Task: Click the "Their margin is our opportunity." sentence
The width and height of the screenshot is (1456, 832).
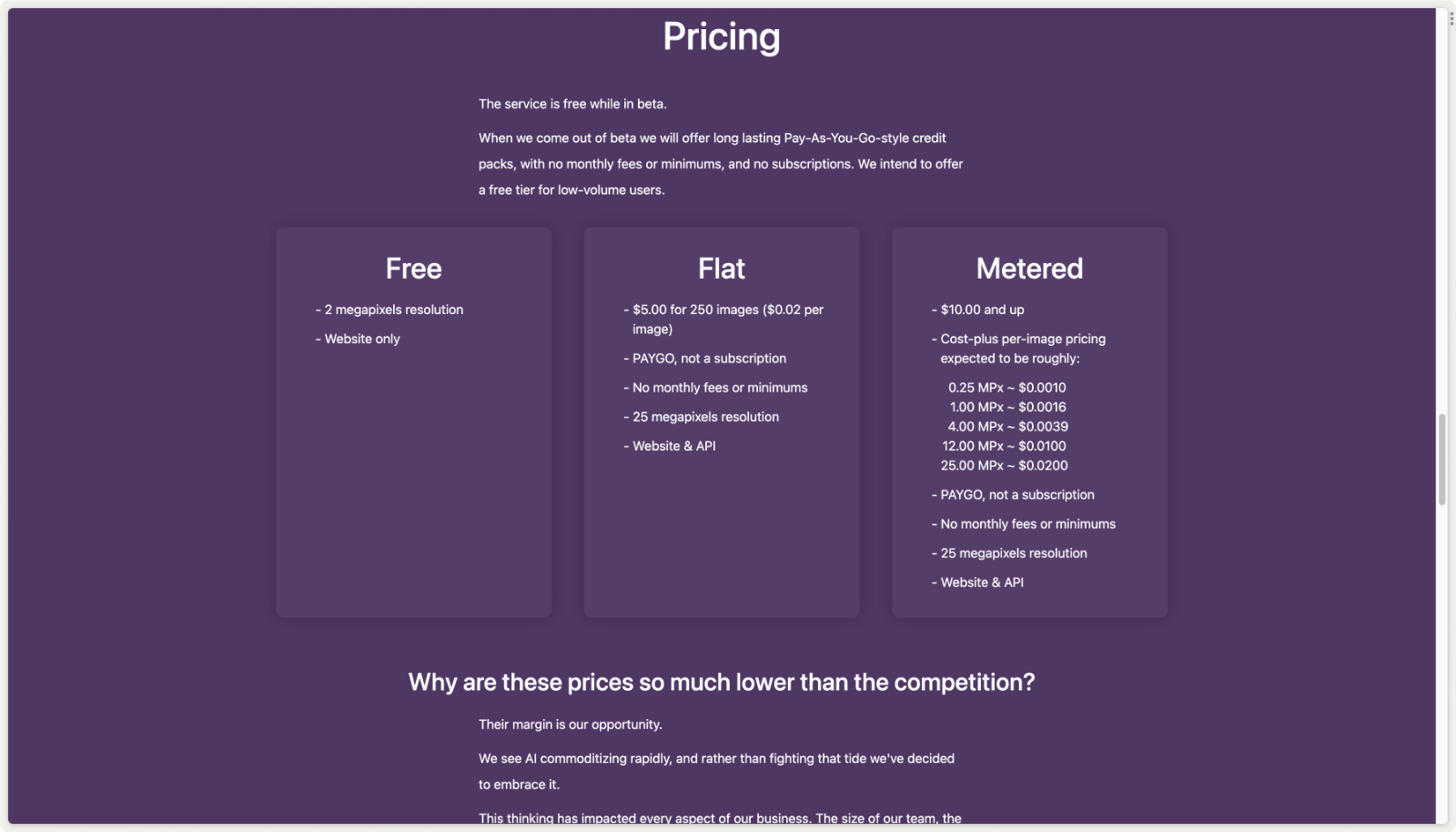Action: [x=571, y=725]
